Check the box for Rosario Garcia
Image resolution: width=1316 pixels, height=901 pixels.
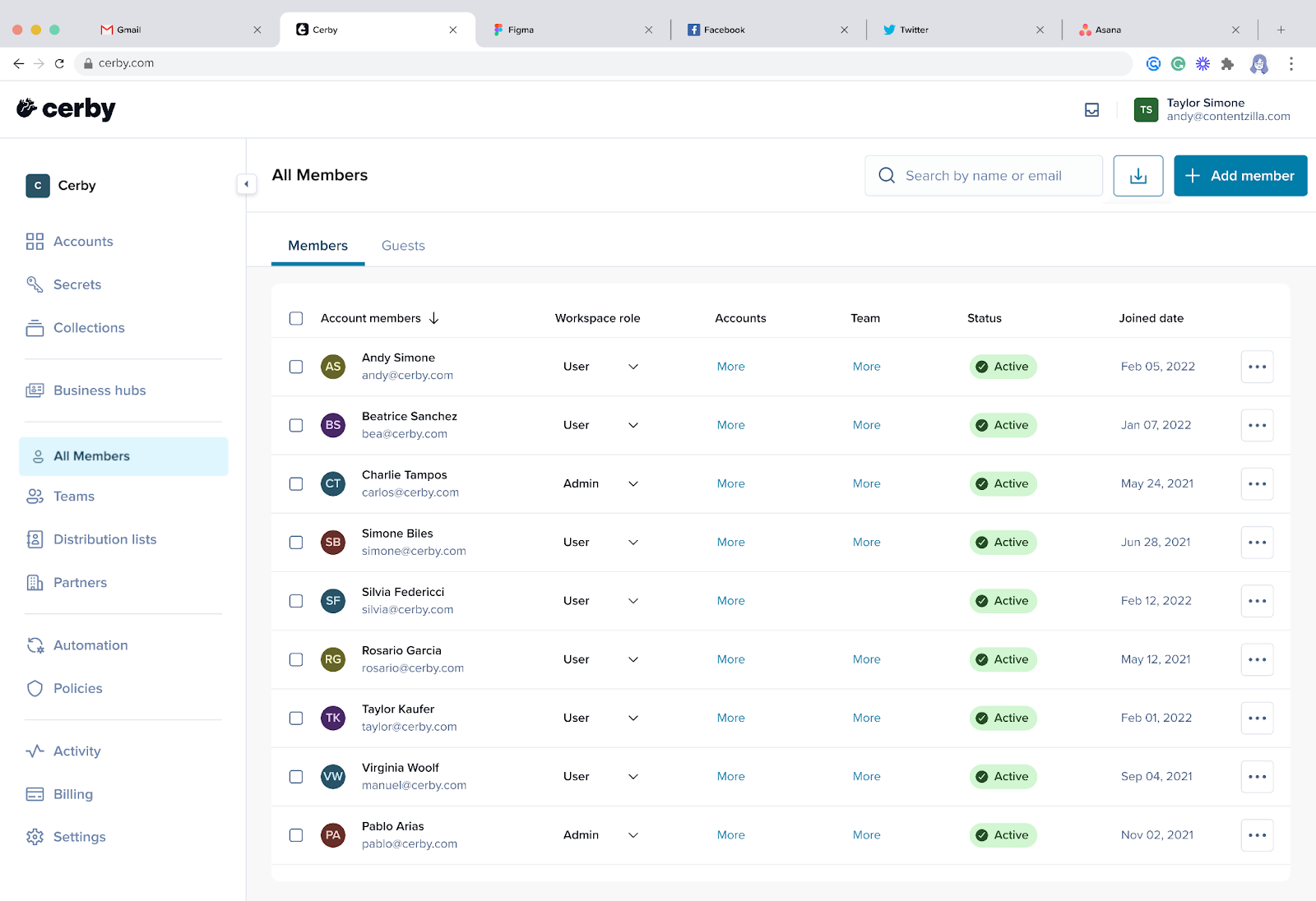(296, 659)
